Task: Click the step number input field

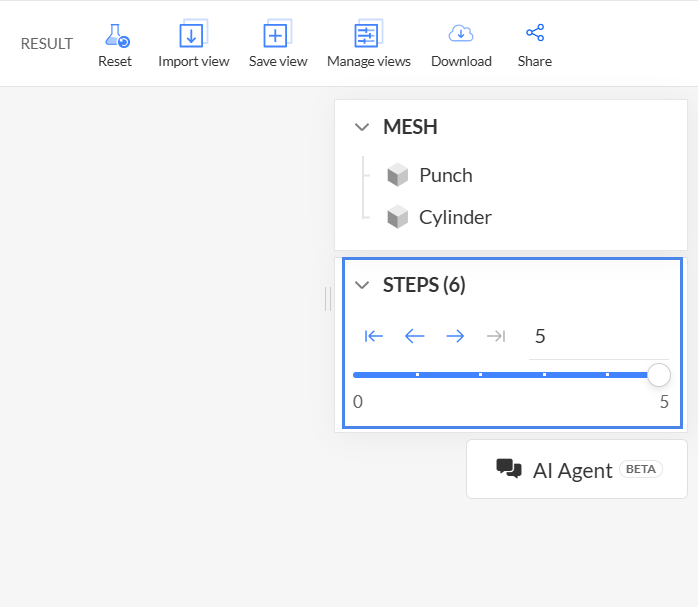Action: (599, 336)
